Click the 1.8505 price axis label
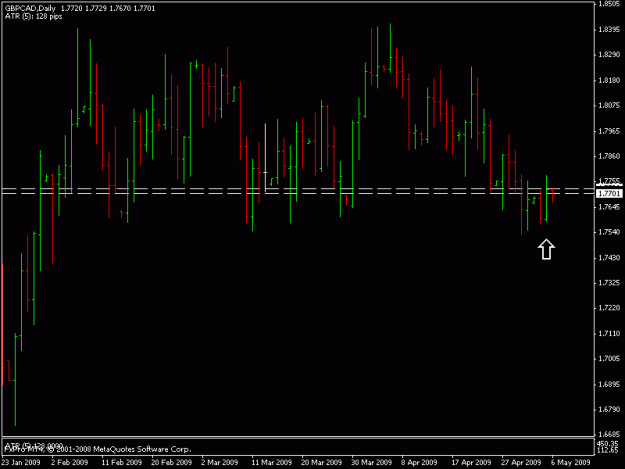 click(x=609, y=4)
